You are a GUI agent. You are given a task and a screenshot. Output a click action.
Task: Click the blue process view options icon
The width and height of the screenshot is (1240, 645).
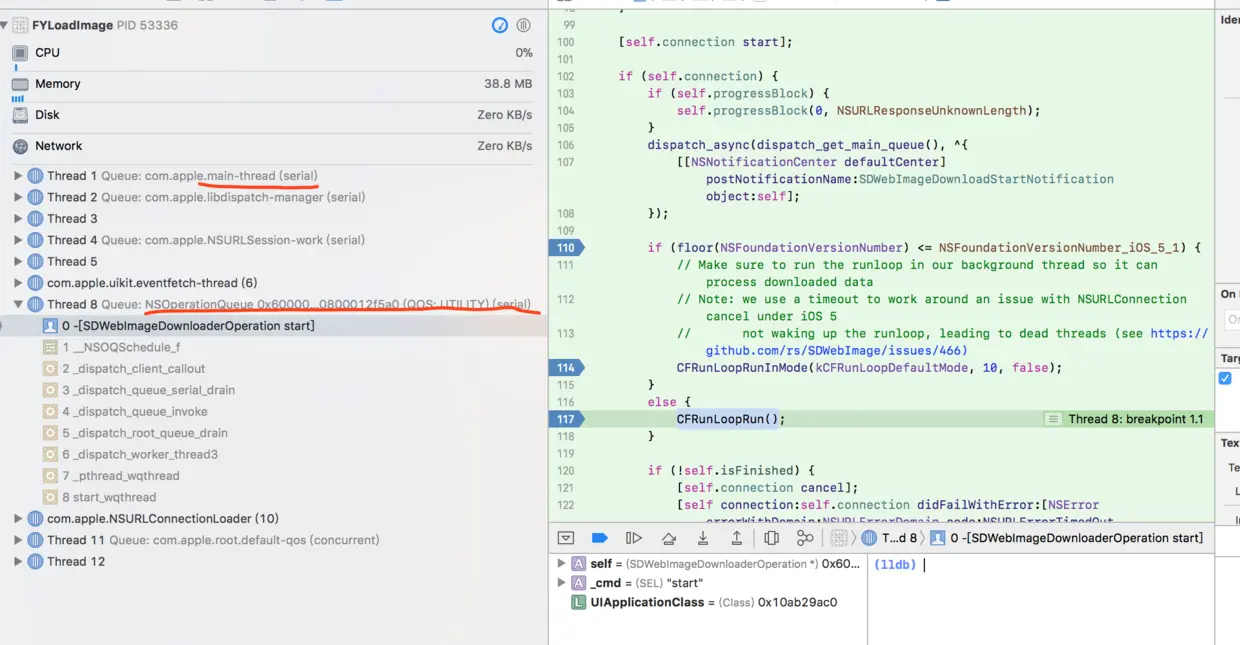pos(500,25)
